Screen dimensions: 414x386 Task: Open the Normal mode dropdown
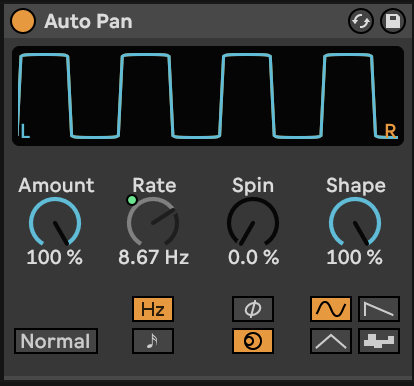(x=56, y=341)
